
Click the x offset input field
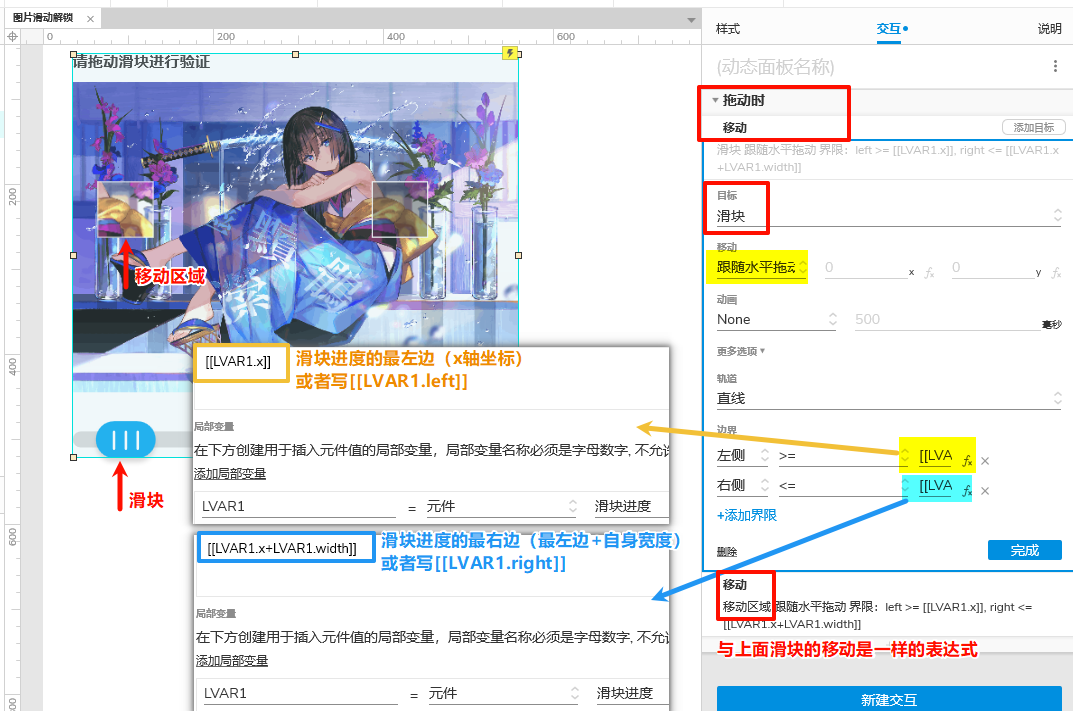coord(865,268)
